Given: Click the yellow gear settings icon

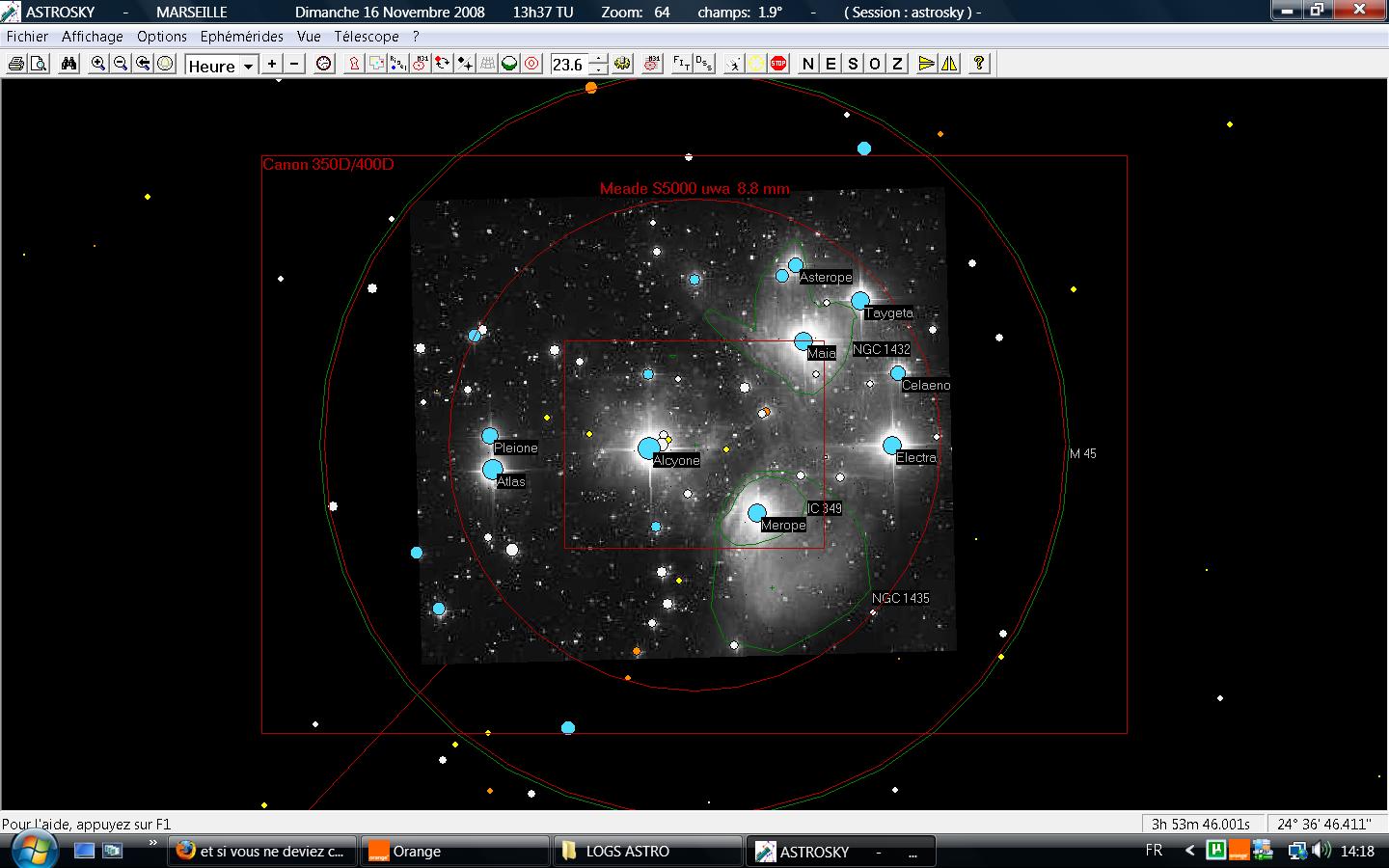Looking at the screenshot, I should (x=623, y=64).
